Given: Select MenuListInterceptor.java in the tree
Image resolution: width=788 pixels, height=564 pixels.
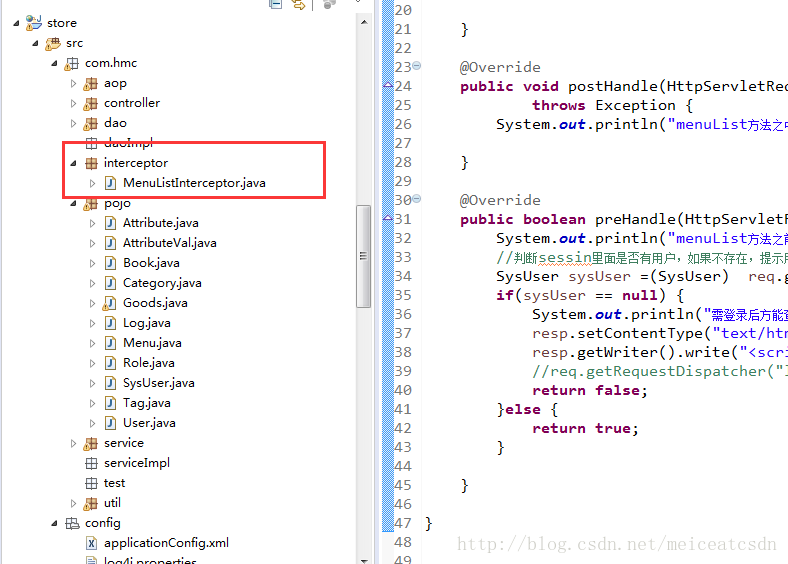Looking at the screenshot, I should (194, 183).
